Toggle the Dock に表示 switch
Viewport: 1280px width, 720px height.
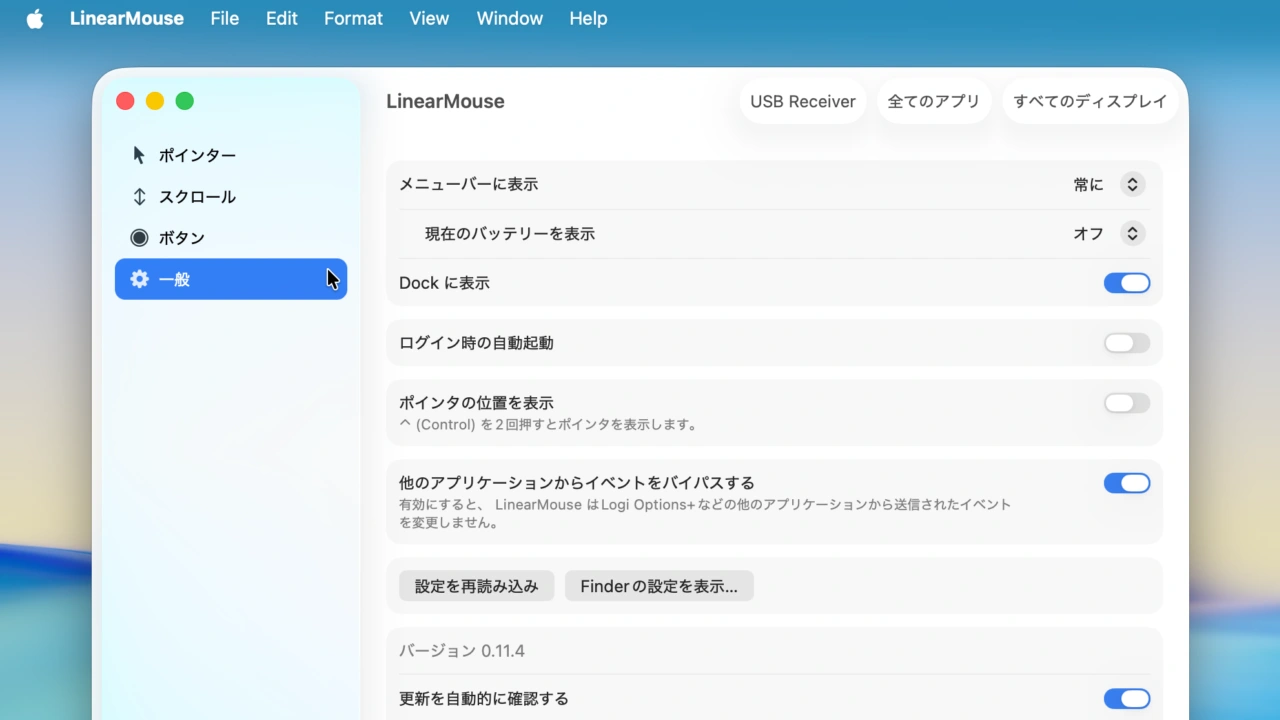(1127, 283)
